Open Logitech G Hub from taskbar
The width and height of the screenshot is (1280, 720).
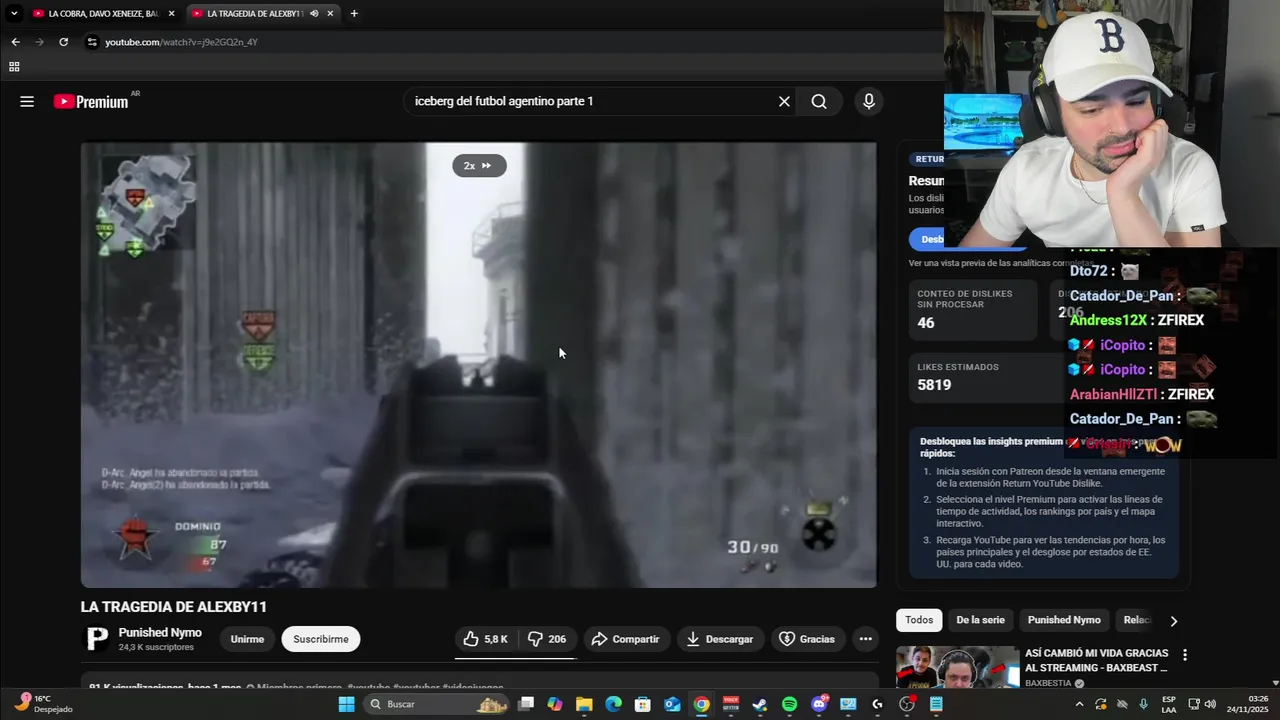tap(877, 704)
